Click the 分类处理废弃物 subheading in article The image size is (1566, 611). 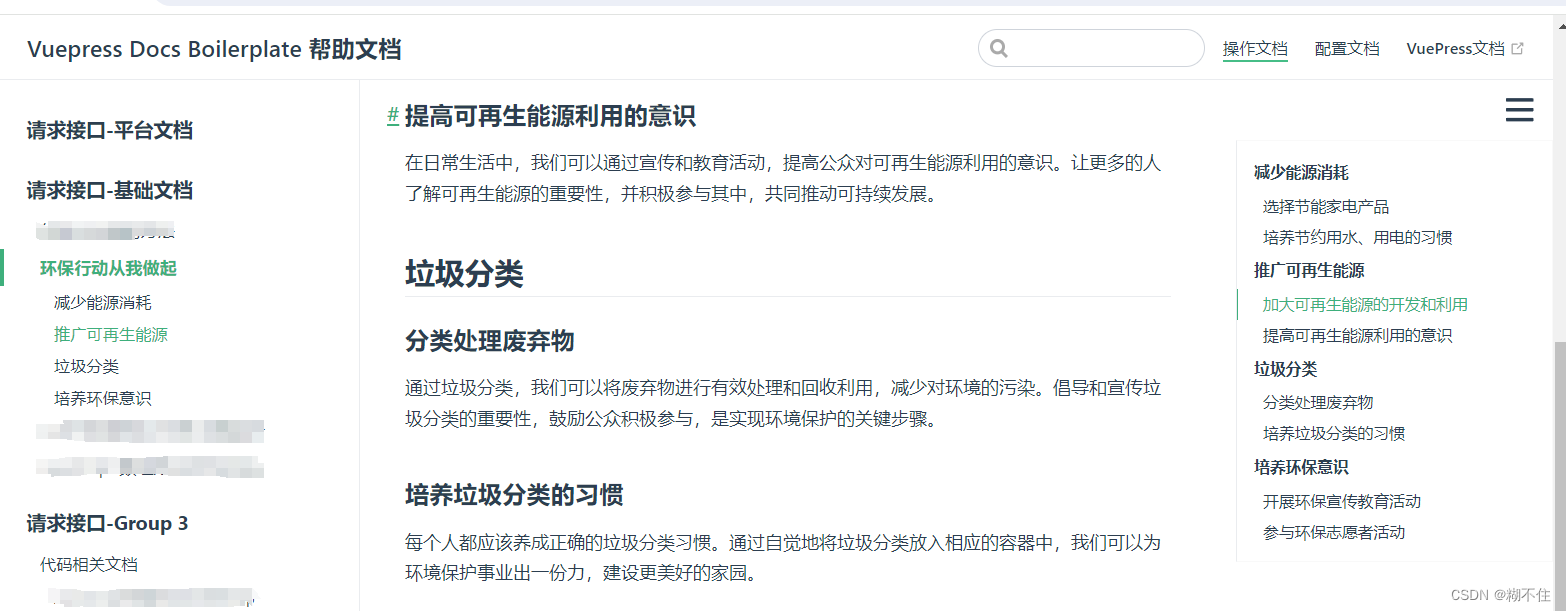[489, 341]
